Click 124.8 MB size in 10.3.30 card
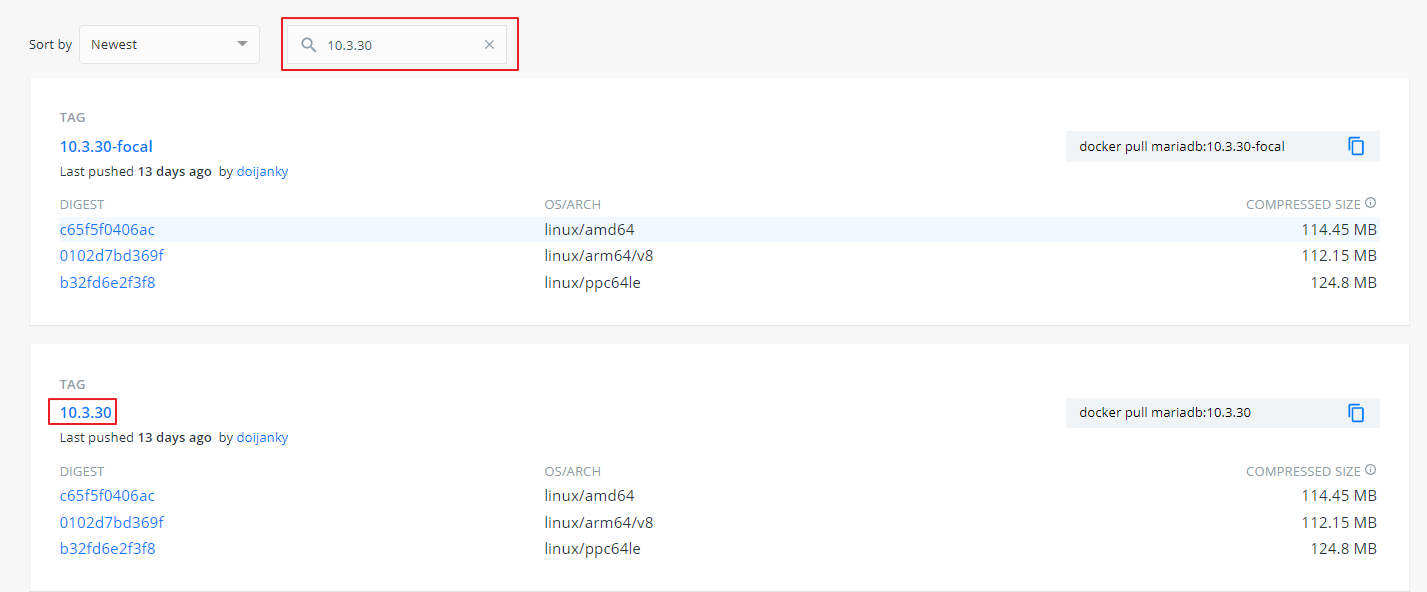 point(1343,548)
